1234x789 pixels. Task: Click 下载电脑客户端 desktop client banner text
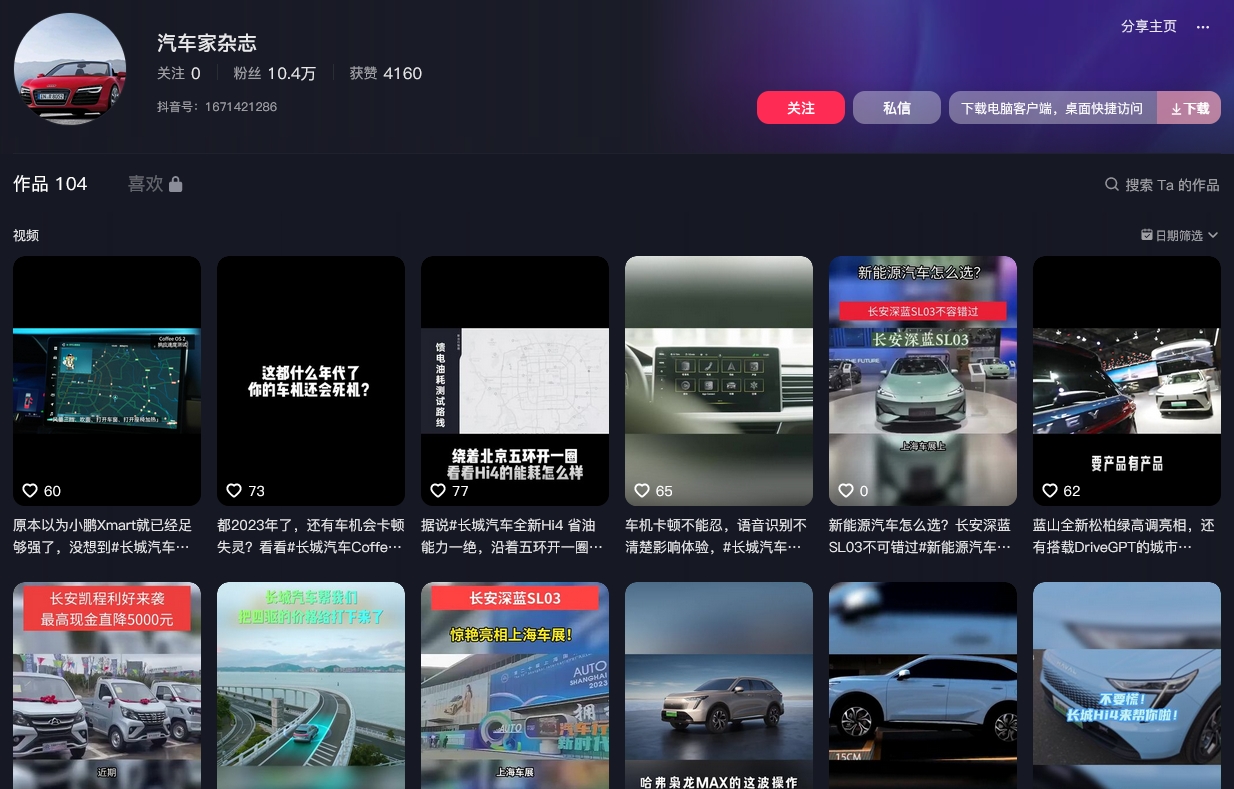(x=1052, y=108)
